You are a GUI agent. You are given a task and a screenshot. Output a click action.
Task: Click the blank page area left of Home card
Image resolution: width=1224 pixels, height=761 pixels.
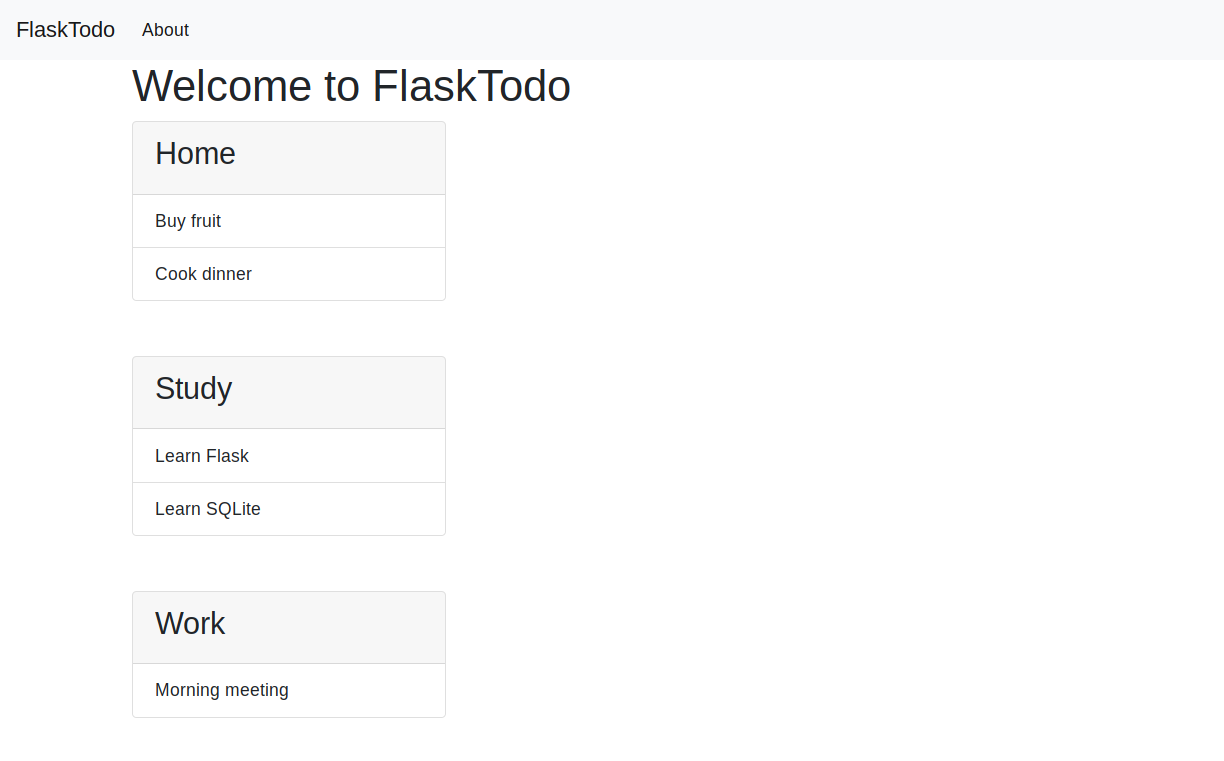[66, 211]
